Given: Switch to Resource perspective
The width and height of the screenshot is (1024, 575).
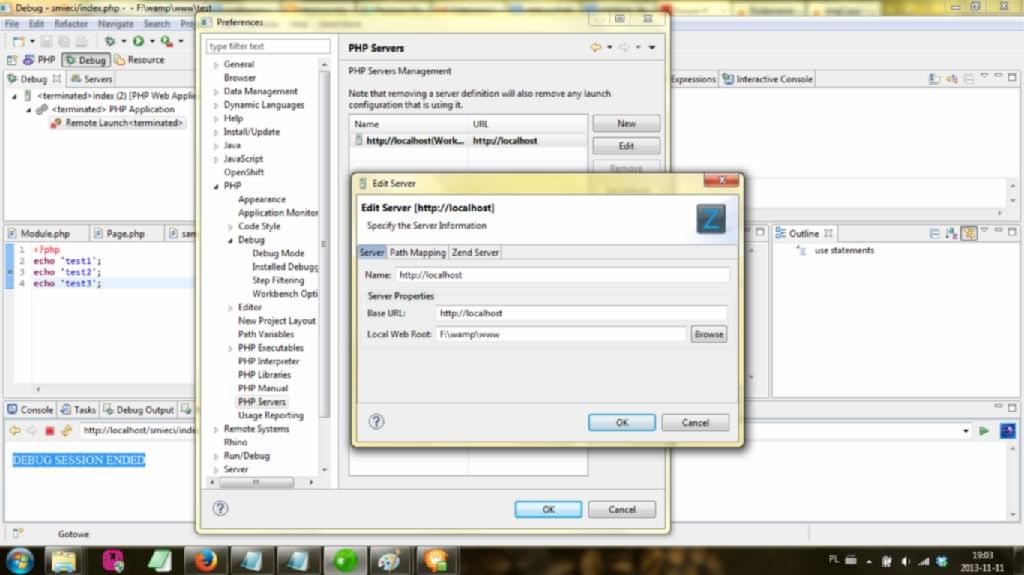Looking at the screenshot, I should (139, 59).
